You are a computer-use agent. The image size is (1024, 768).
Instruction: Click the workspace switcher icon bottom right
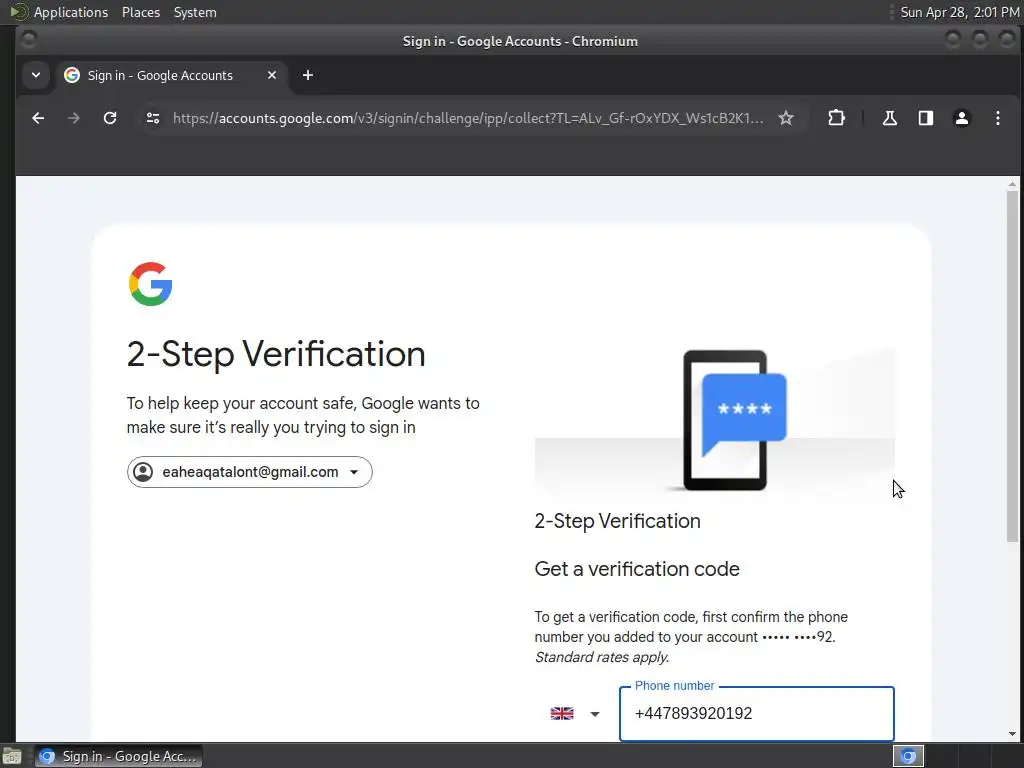908,756
